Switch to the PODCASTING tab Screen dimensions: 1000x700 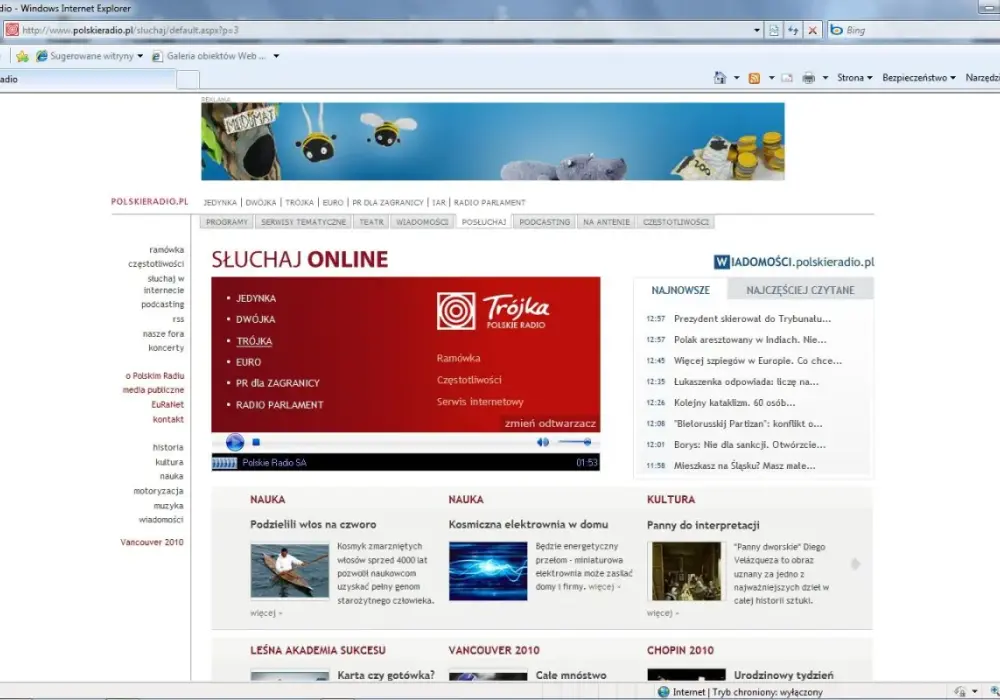tap(545, 222)
